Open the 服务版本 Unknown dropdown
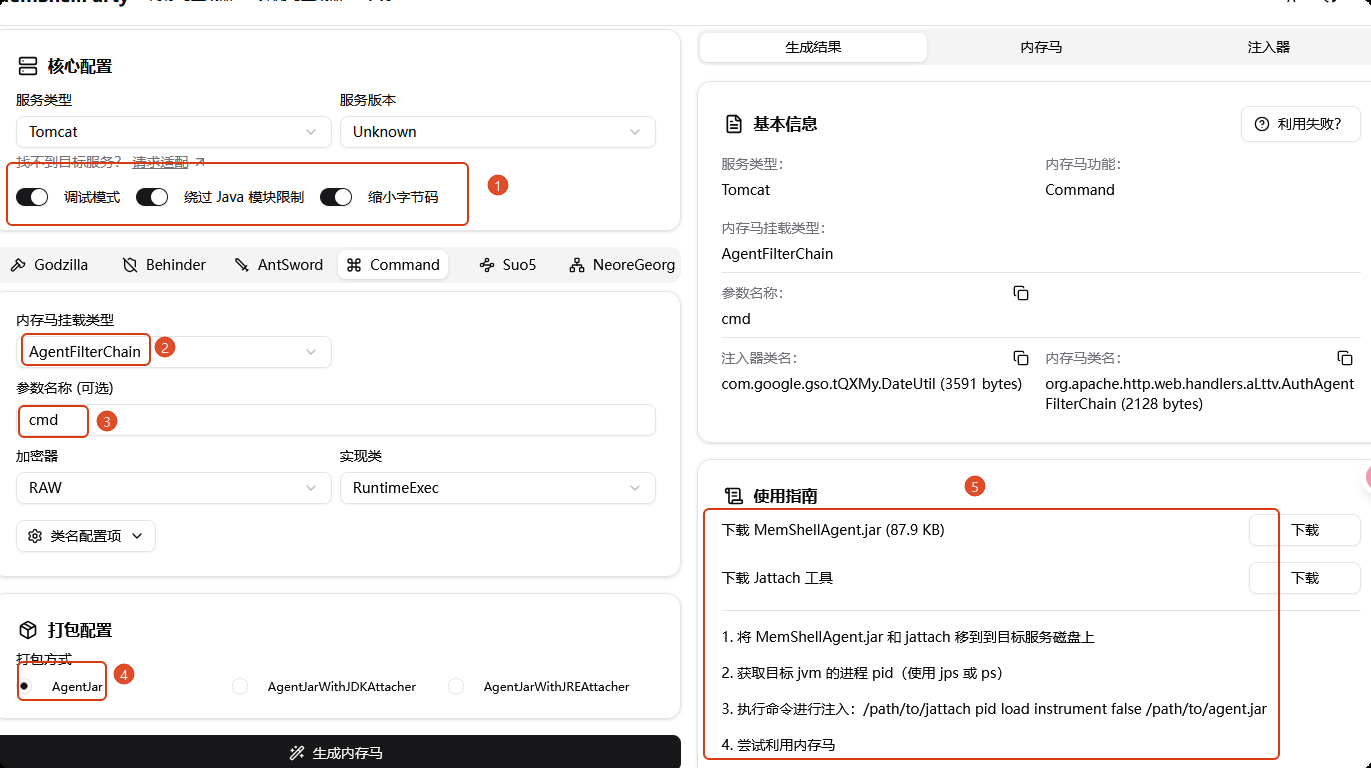 tap(498, 132)
